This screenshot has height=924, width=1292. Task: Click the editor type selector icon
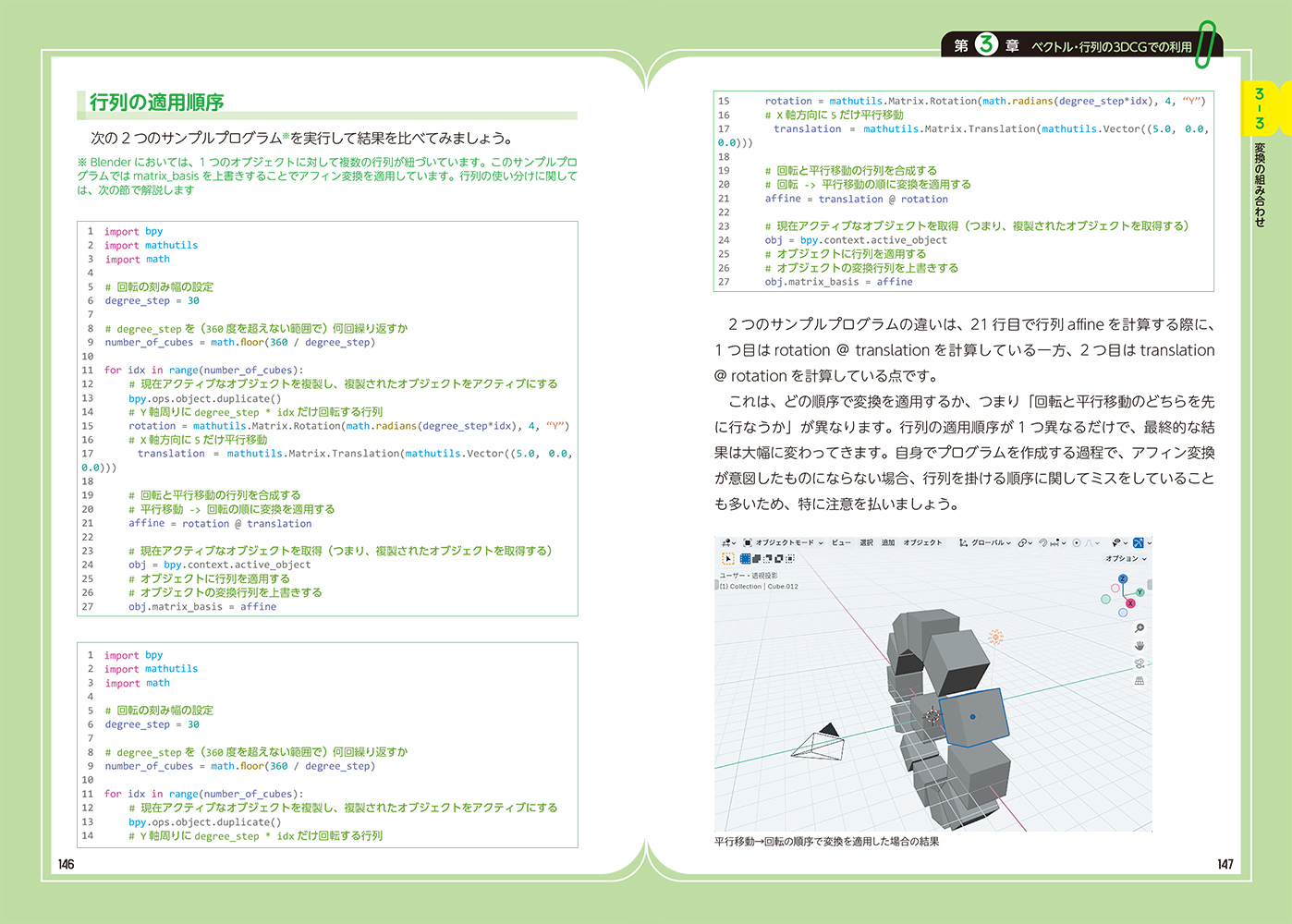[726, 543]
